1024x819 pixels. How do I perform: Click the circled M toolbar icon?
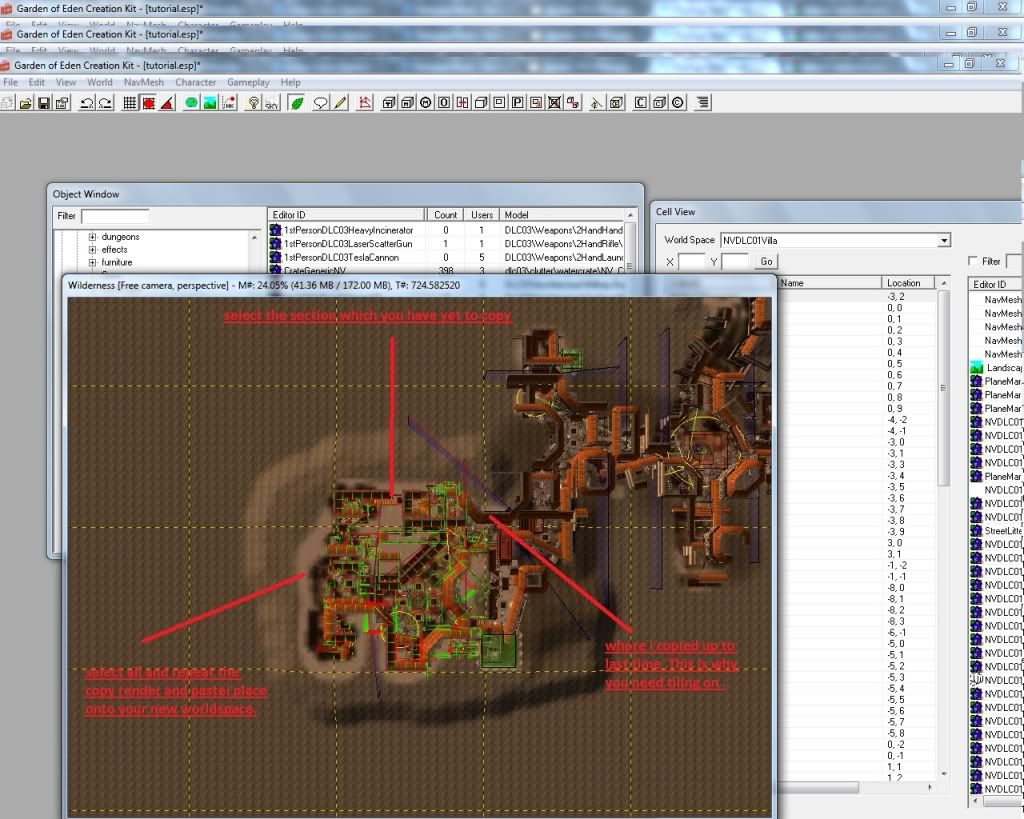coord(426,103)
